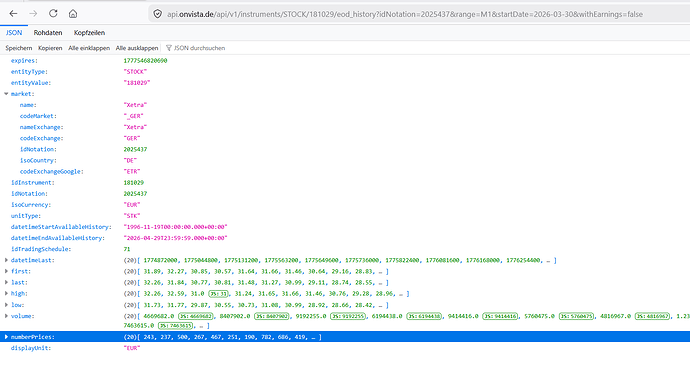Select the codeMarket key
Image resolution: width=690 pixels, height=374 pixels.
pyautogui.click(x=38, y=116)
